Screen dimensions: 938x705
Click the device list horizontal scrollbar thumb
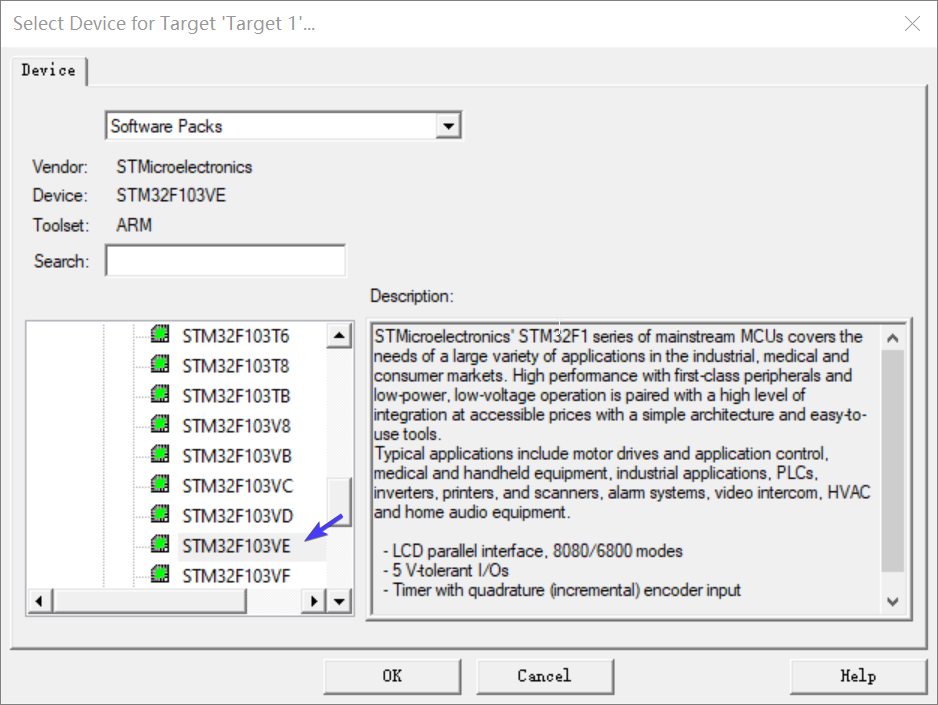149,601
